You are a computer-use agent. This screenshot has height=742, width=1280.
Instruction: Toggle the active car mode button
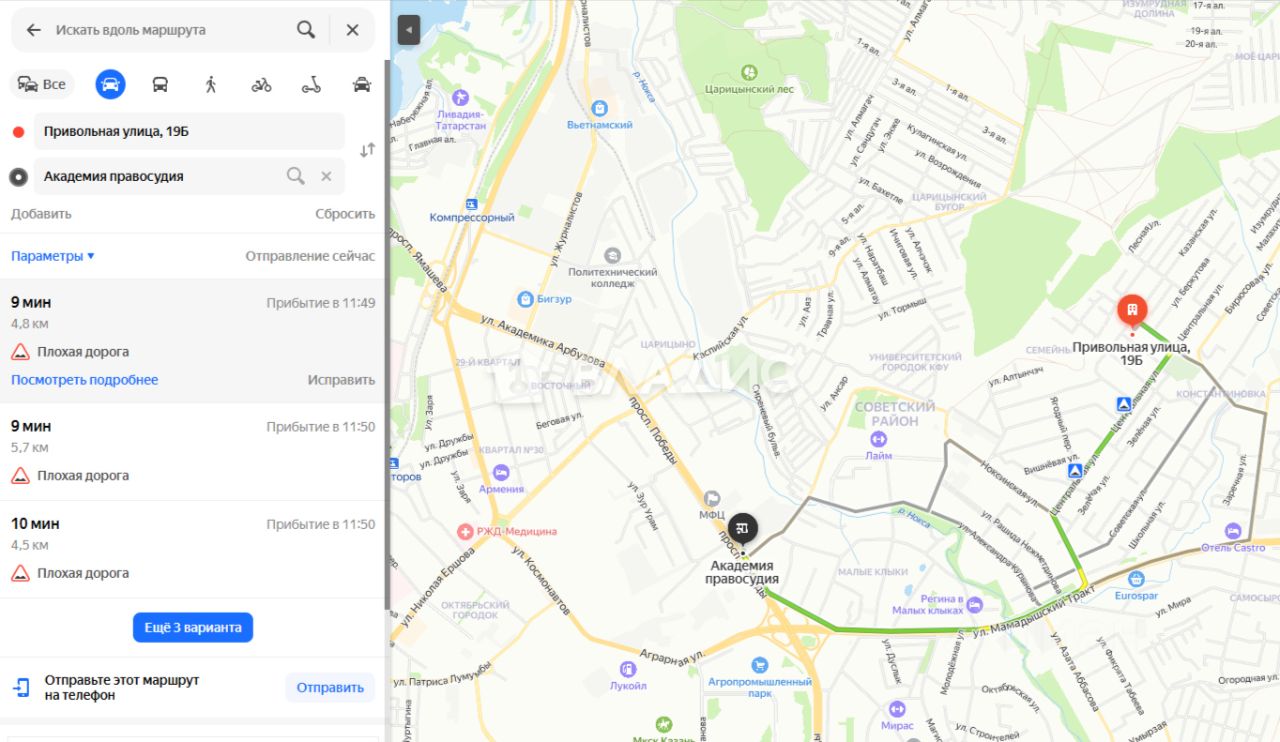(x=111, y=84)
